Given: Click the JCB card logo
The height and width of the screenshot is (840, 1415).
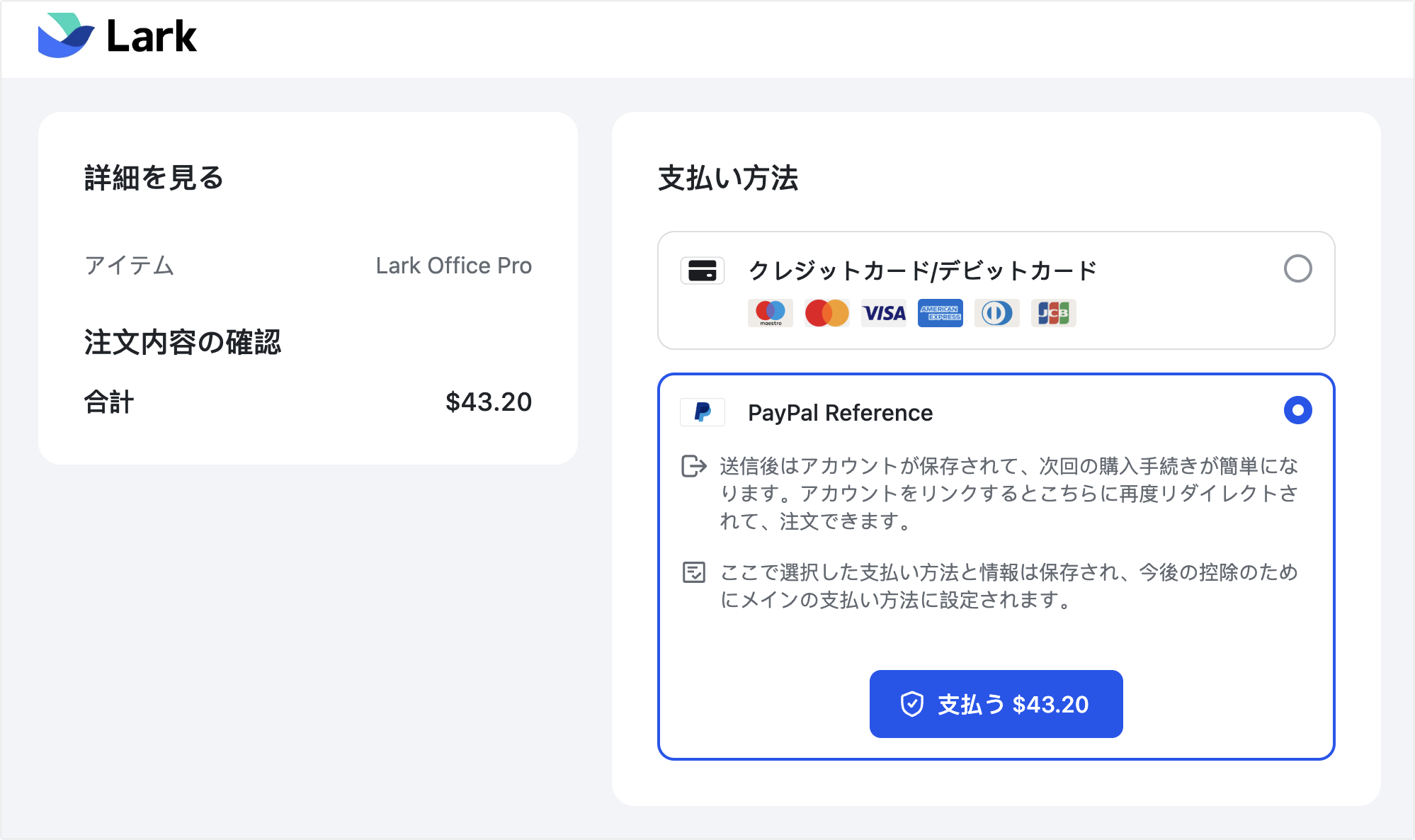Looking at the screenshot, I should tap(1054, 313).
